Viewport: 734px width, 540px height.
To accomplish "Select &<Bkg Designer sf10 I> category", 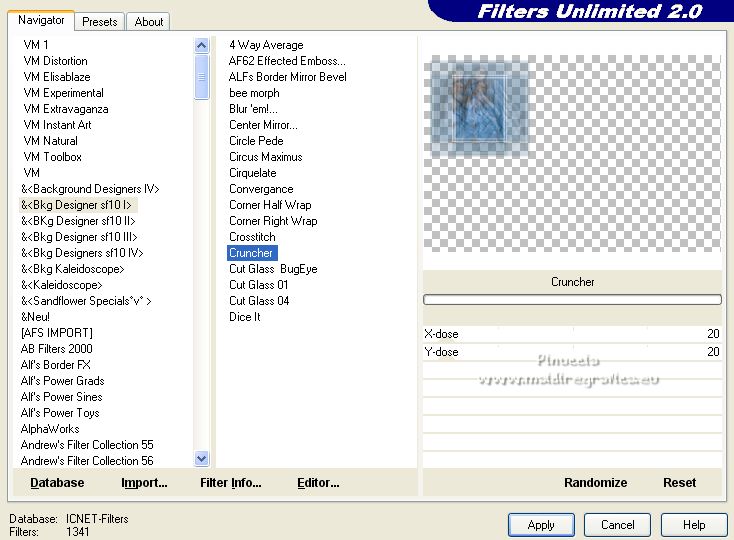I will (x=77, y=204).
